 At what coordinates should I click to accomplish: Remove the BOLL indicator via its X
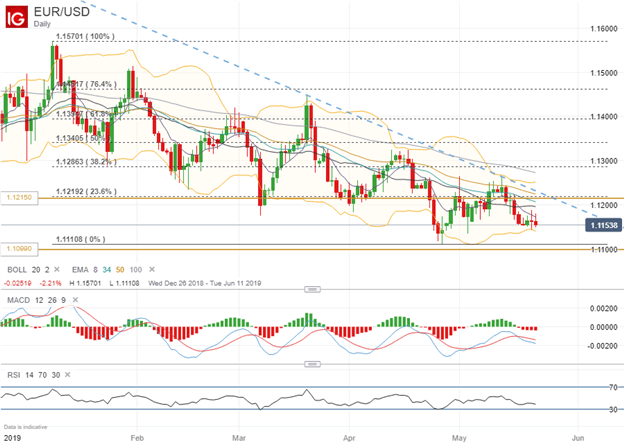coord(57,270)
